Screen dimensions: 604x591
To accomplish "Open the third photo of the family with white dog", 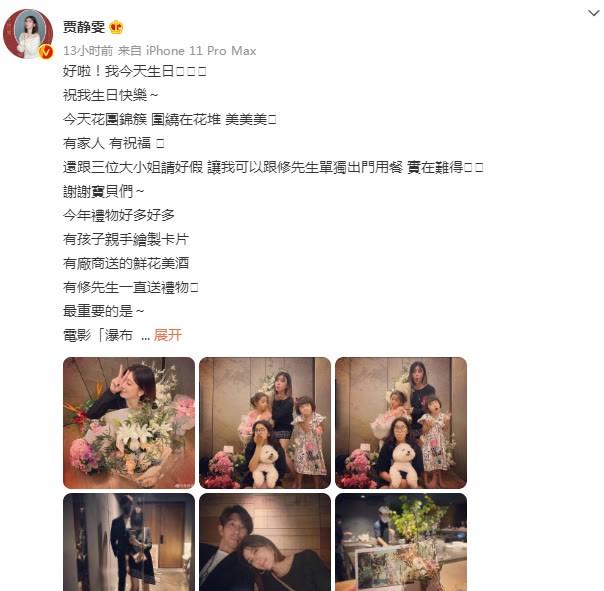I will [401, 423].
